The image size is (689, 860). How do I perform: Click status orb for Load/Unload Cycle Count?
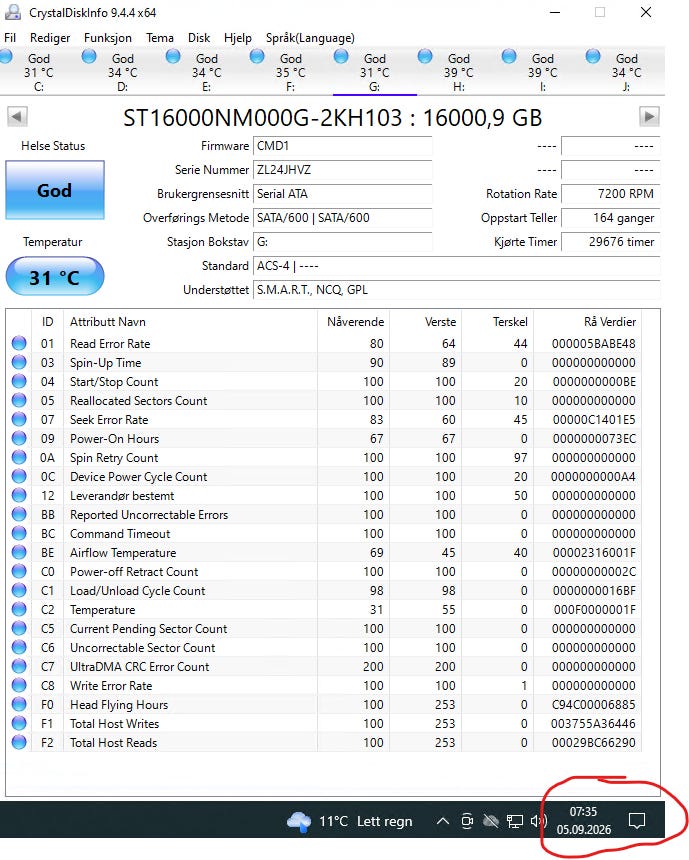point(19,591)
